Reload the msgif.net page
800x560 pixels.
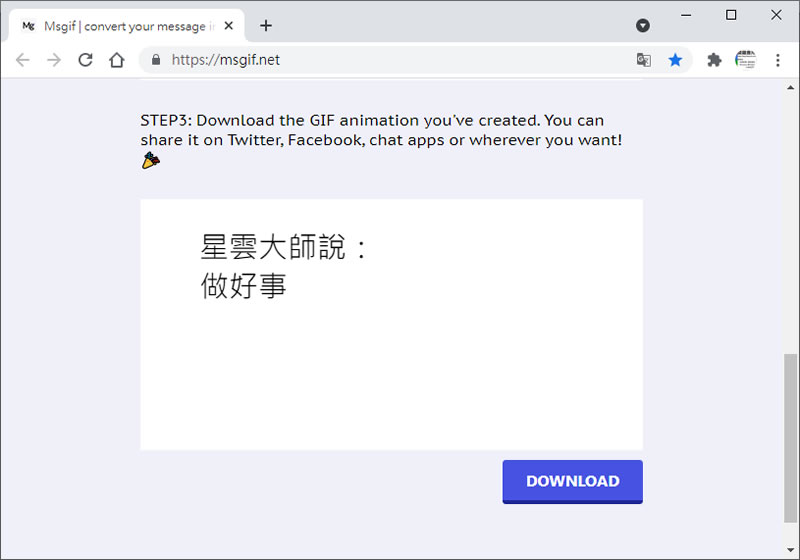click(85, 60)
